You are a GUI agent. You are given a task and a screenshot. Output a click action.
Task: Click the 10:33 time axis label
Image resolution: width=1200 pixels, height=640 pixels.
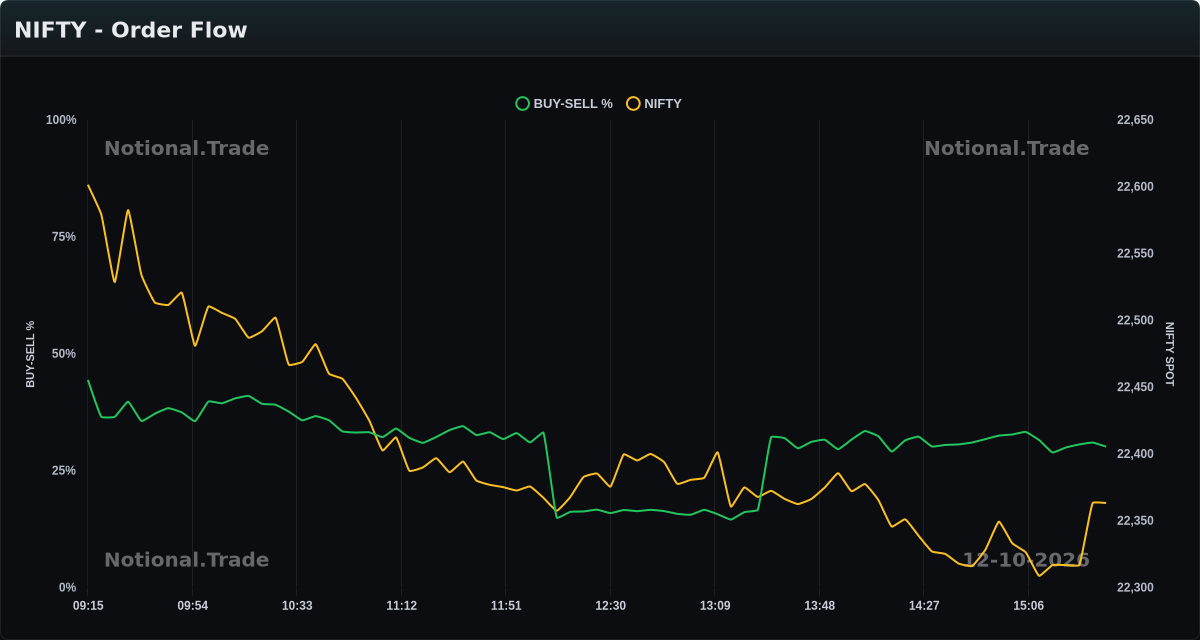tap(297, 606)
